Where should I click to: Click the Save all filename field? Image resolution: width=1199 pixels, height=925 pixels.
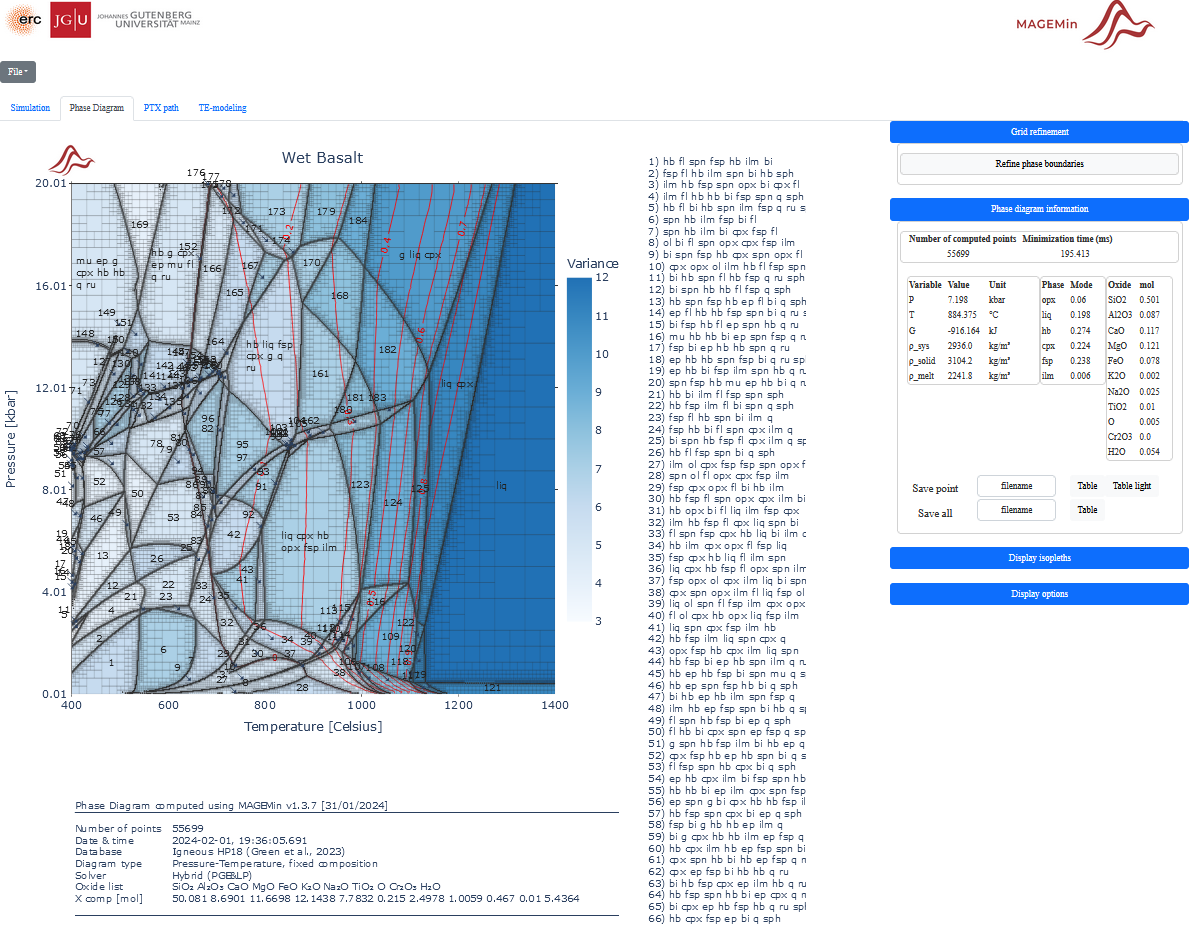click(1016, 510)
